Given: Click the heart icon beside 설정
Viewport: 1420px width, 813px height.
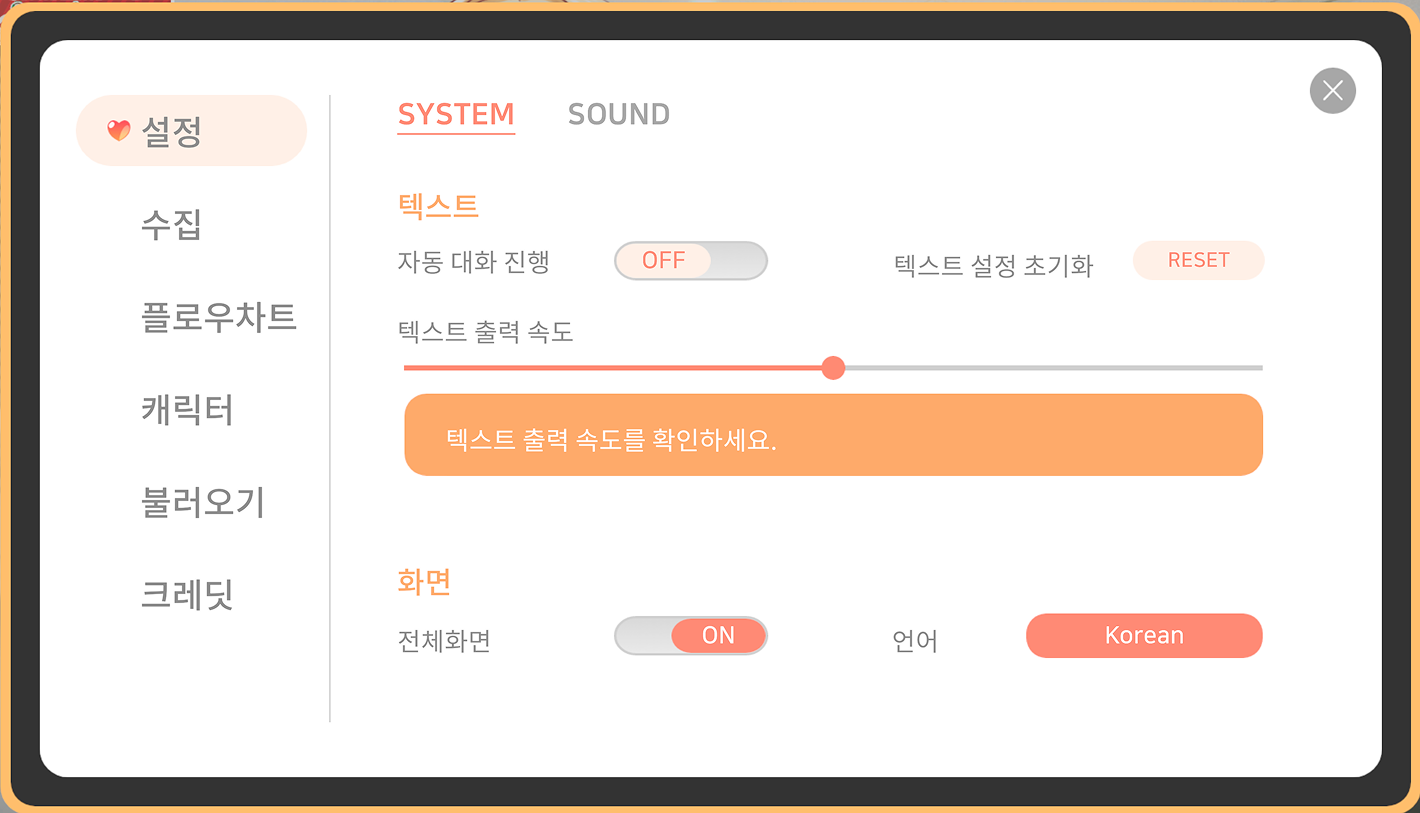Looking at the screenshot, I should tap(119, 130).
